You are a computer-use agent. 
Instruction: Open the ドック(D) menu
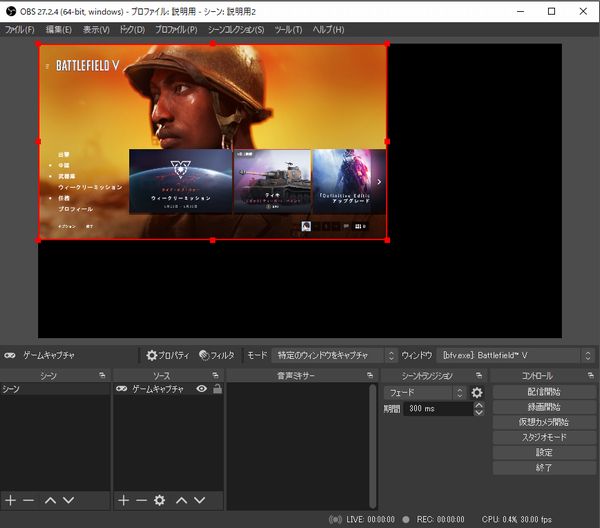(132, 29)
